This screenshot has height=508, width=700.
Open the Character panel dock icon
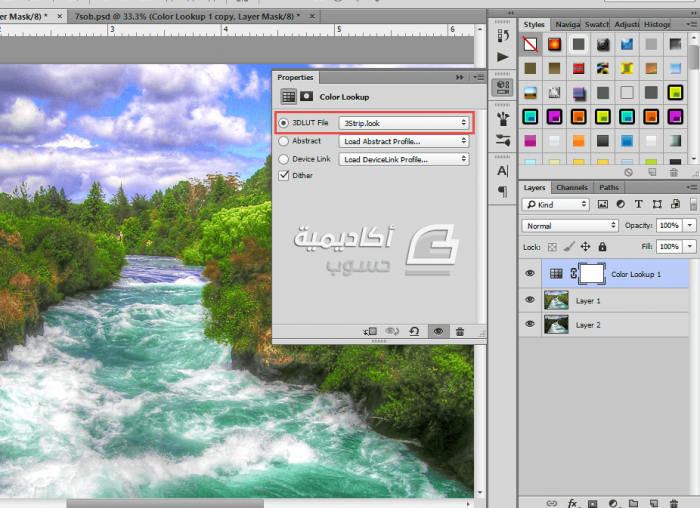(x=503, y=171)
